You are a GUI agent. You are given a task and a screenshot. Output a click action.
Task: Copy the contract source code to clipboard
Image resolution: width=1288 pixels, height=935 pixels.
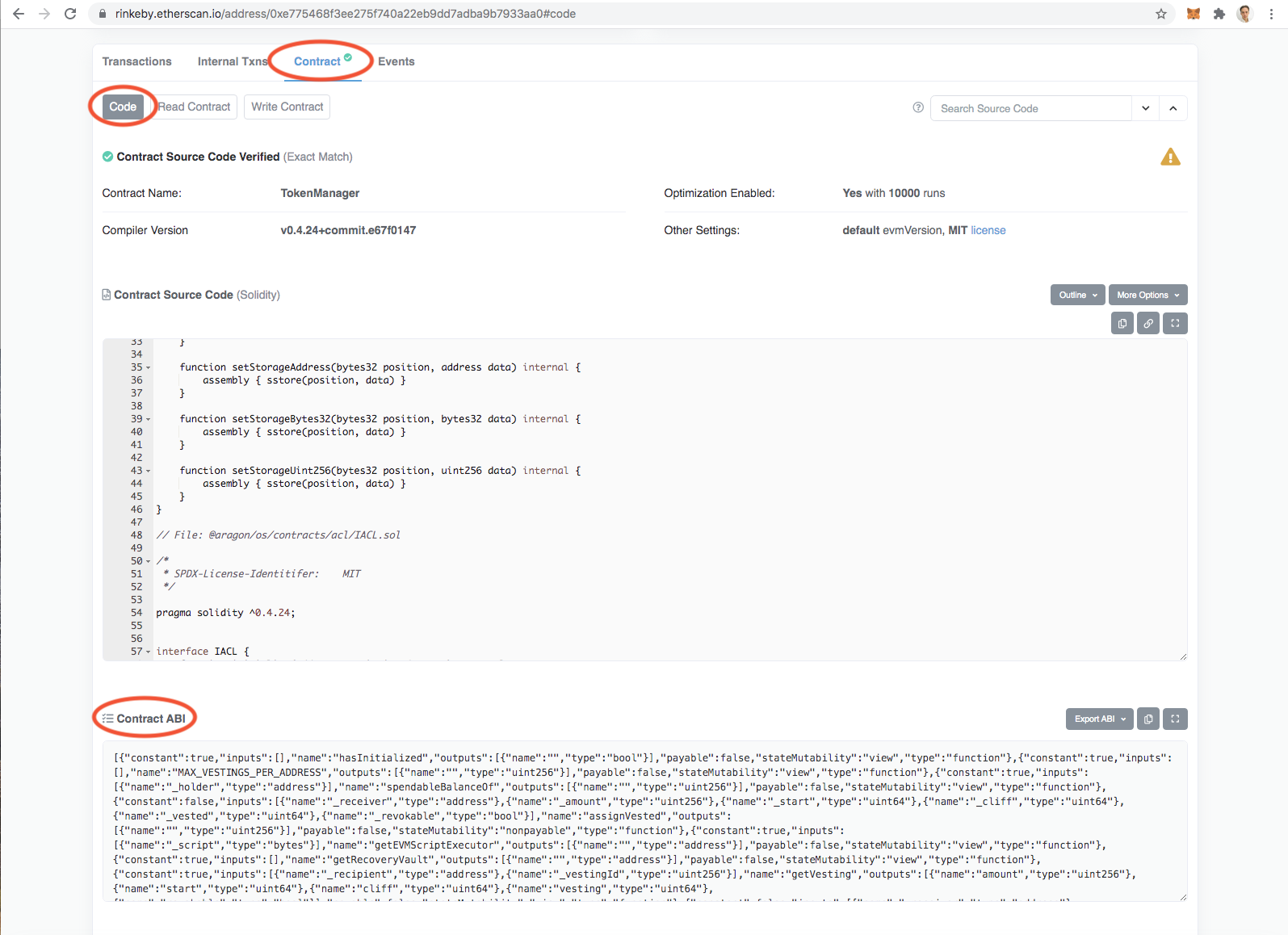point(1122,324)
